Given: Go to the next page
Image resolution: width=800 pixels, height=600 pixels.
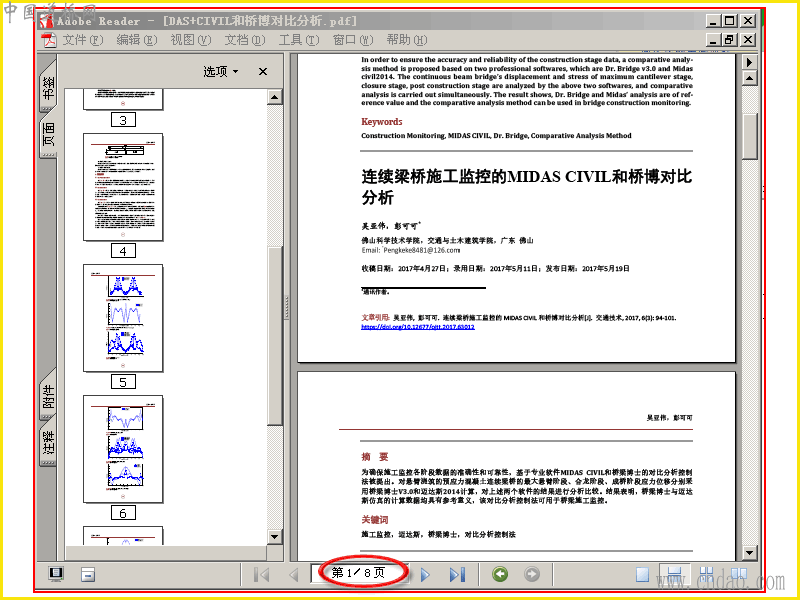Looking at the screenshot, I should (425, 574).
